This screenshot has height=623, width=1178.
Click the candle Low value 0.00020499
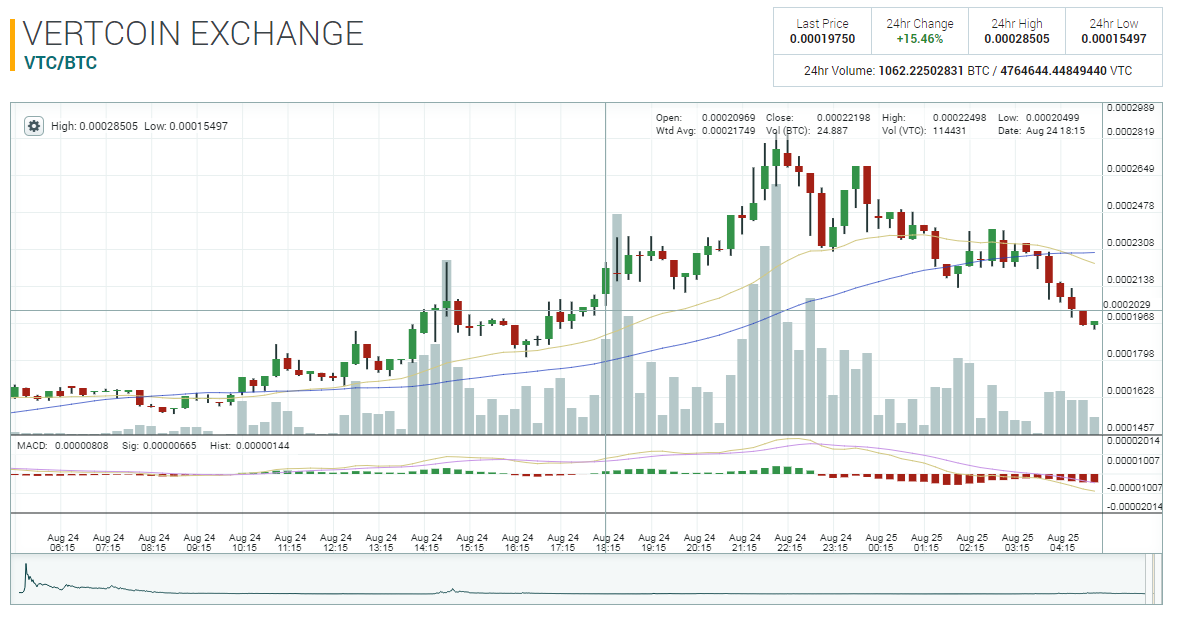pyautogui.click(x=1053, y=118)
